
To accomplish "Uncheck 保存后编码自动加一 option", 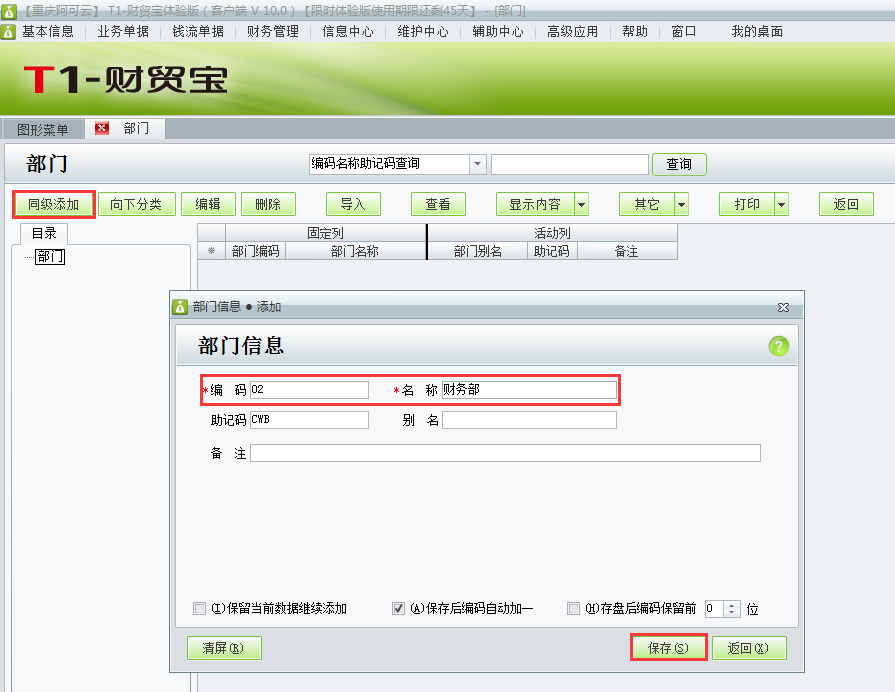I will (398, 608).
